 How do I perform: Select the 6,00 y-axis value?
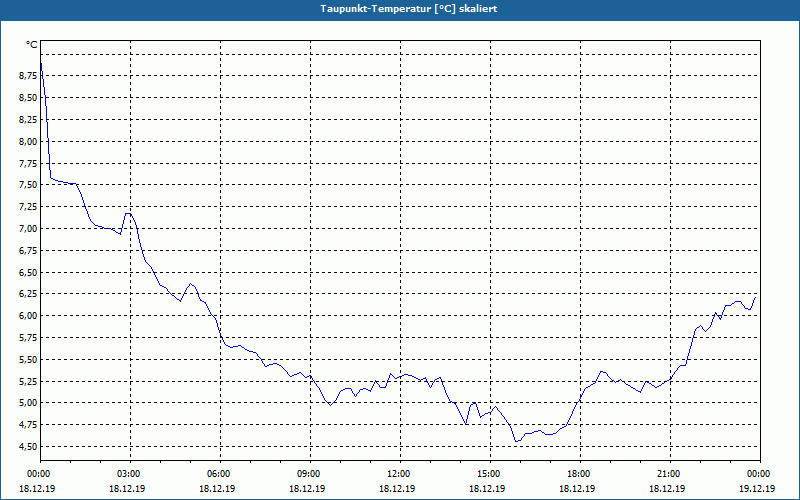click(28, 316)
